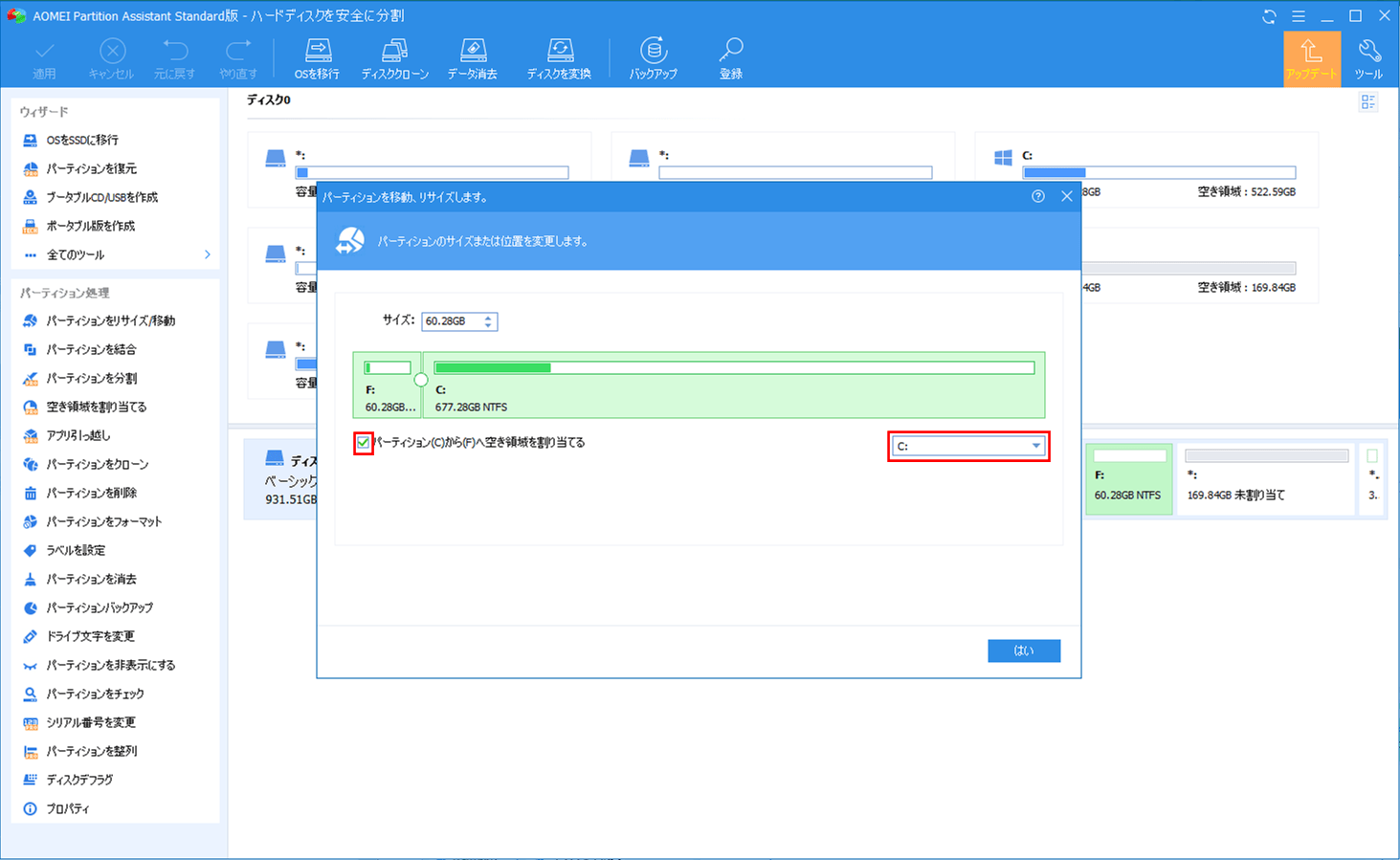Click the サイズ input field

450,321
